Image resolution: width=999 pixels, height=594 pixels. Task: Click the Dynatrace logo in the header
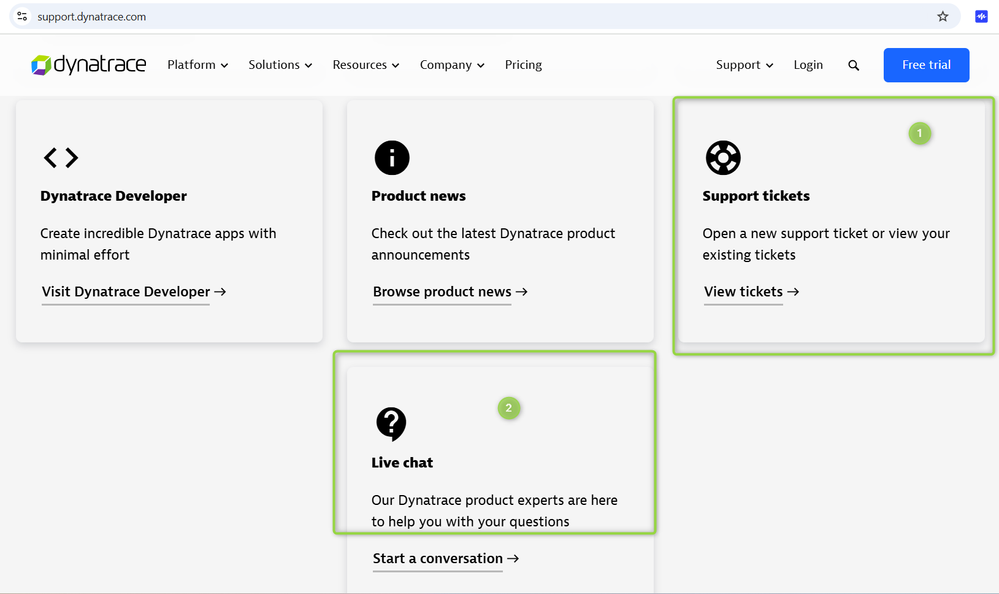[x=88, y=65]
